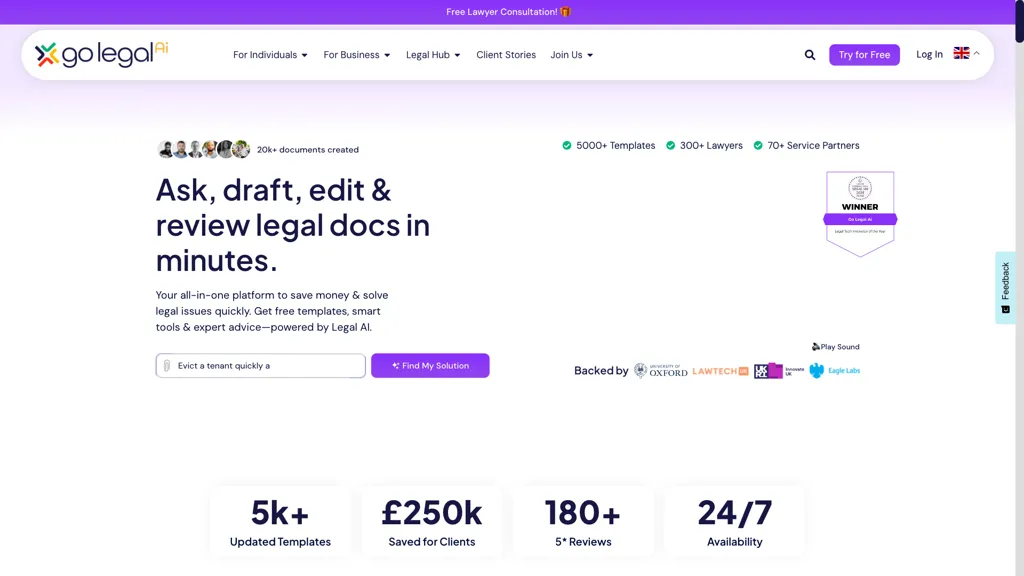This screenshot has width=1024, height=576.
Task: Expand the For Individuals dropdown
Action: pyautogui.click(x=270, y=55)
